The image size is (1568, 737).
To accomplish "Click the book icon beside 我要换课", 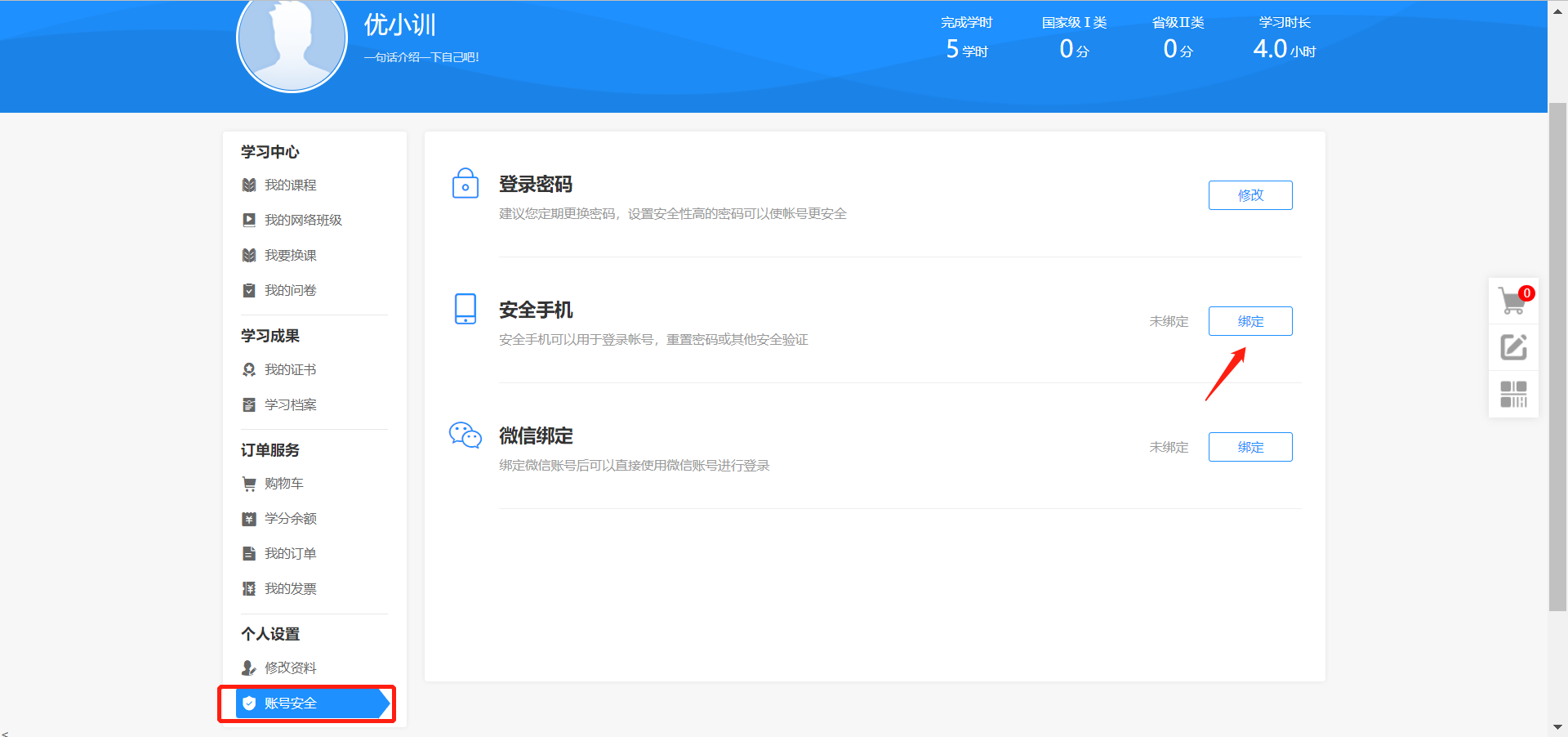I will 249,256.
